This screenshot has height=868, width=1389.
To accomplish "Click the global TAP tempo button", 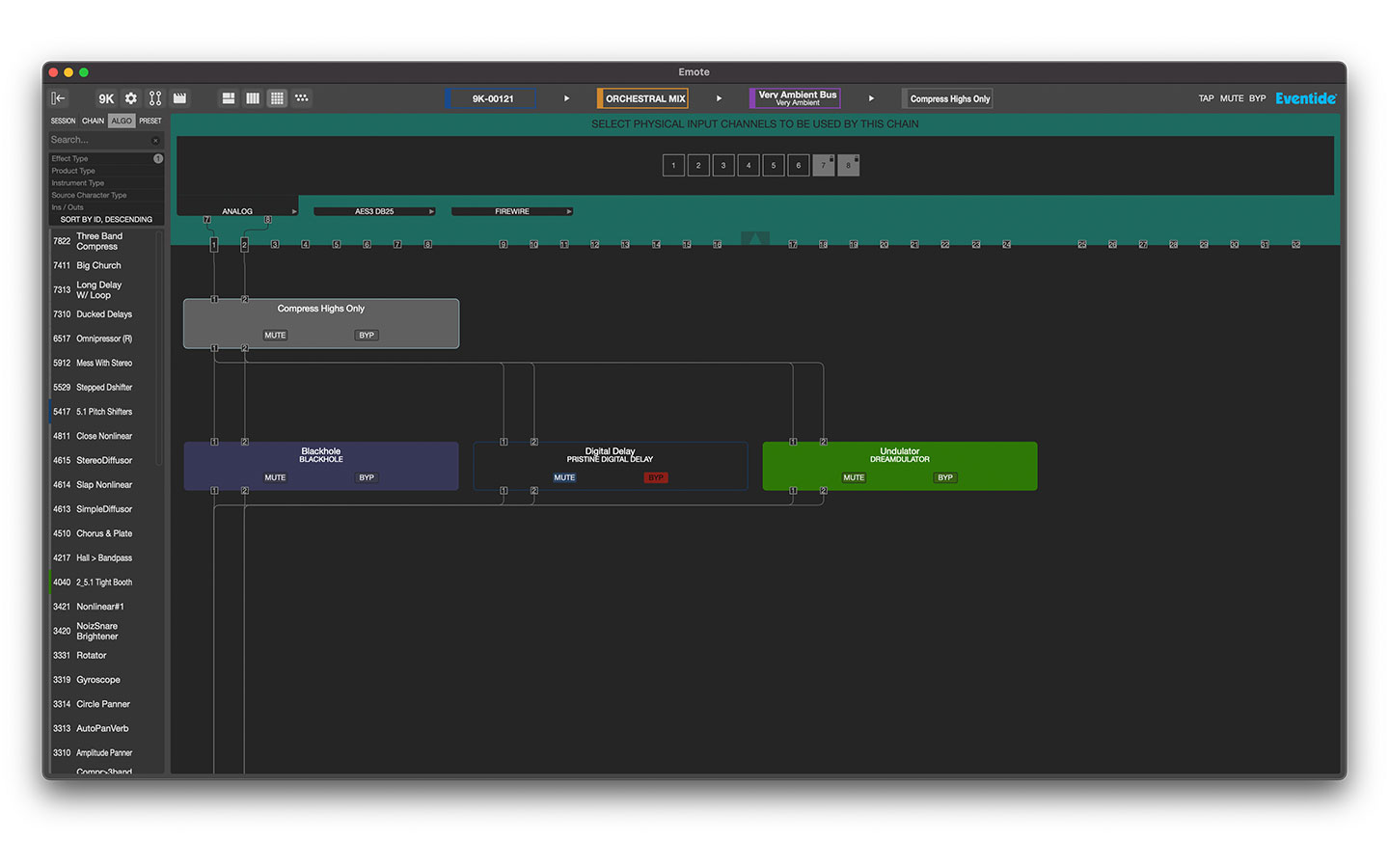I will pos(1206,98).
